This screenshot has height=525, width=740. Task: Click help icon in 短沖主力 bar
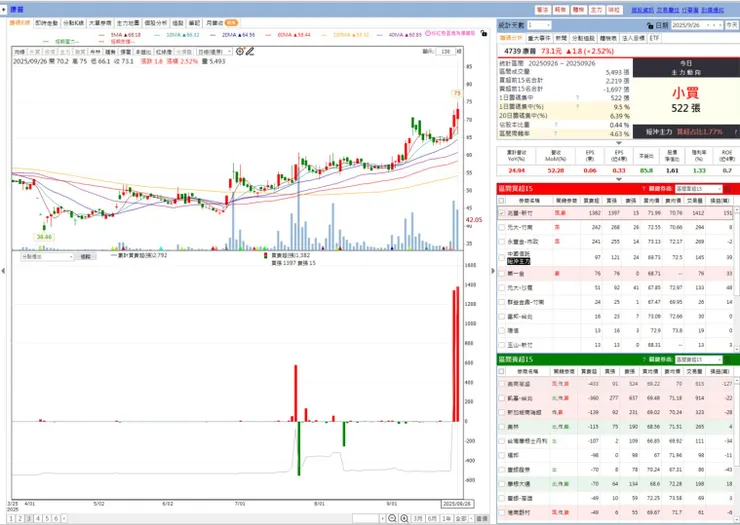click(x=735, y=132)
